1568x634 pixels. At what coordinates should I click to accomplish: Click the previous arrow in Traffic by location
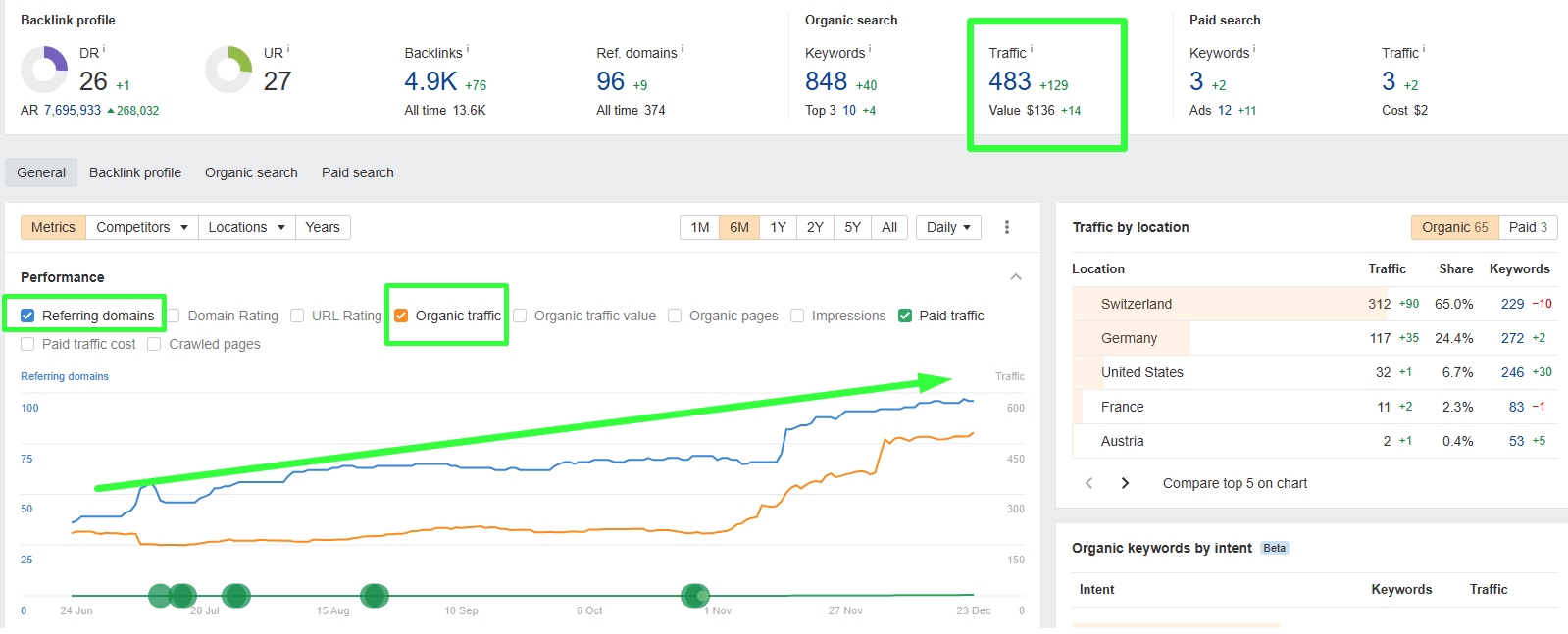1088,483
